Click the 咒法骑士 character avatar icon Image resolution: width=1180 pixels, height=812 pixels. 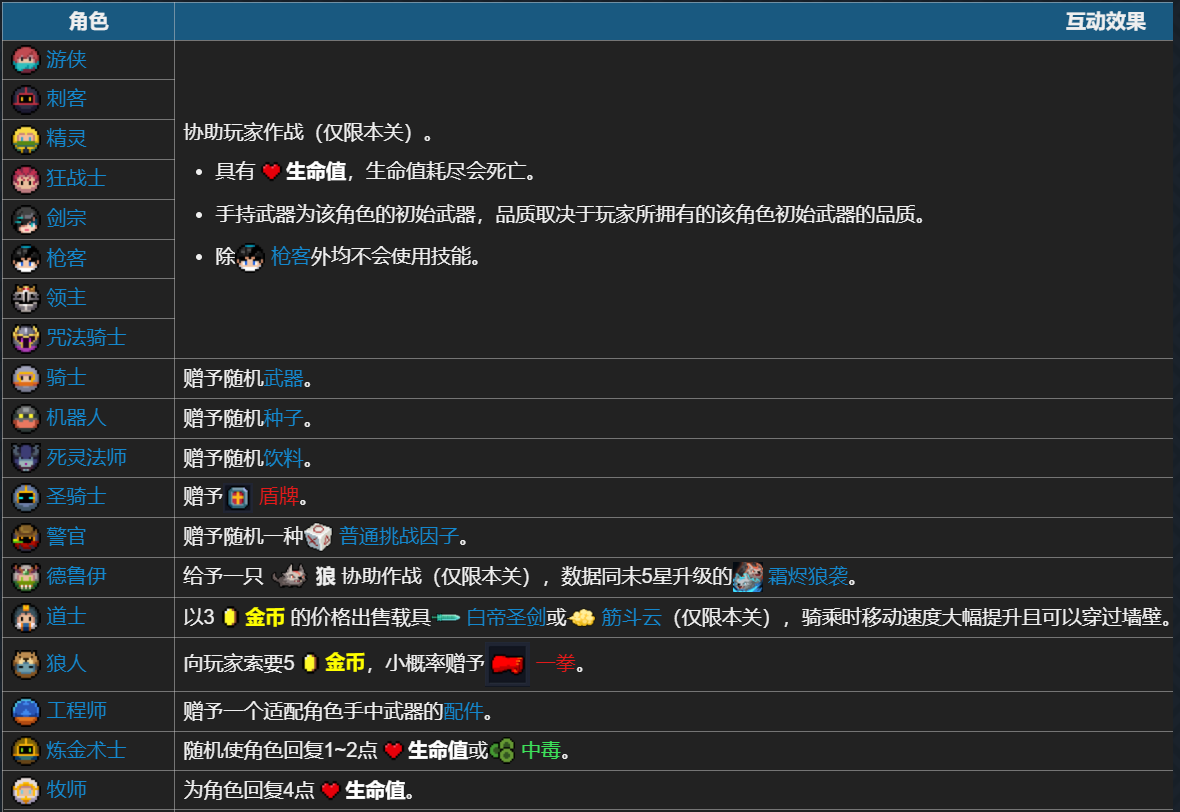(26, 338)
